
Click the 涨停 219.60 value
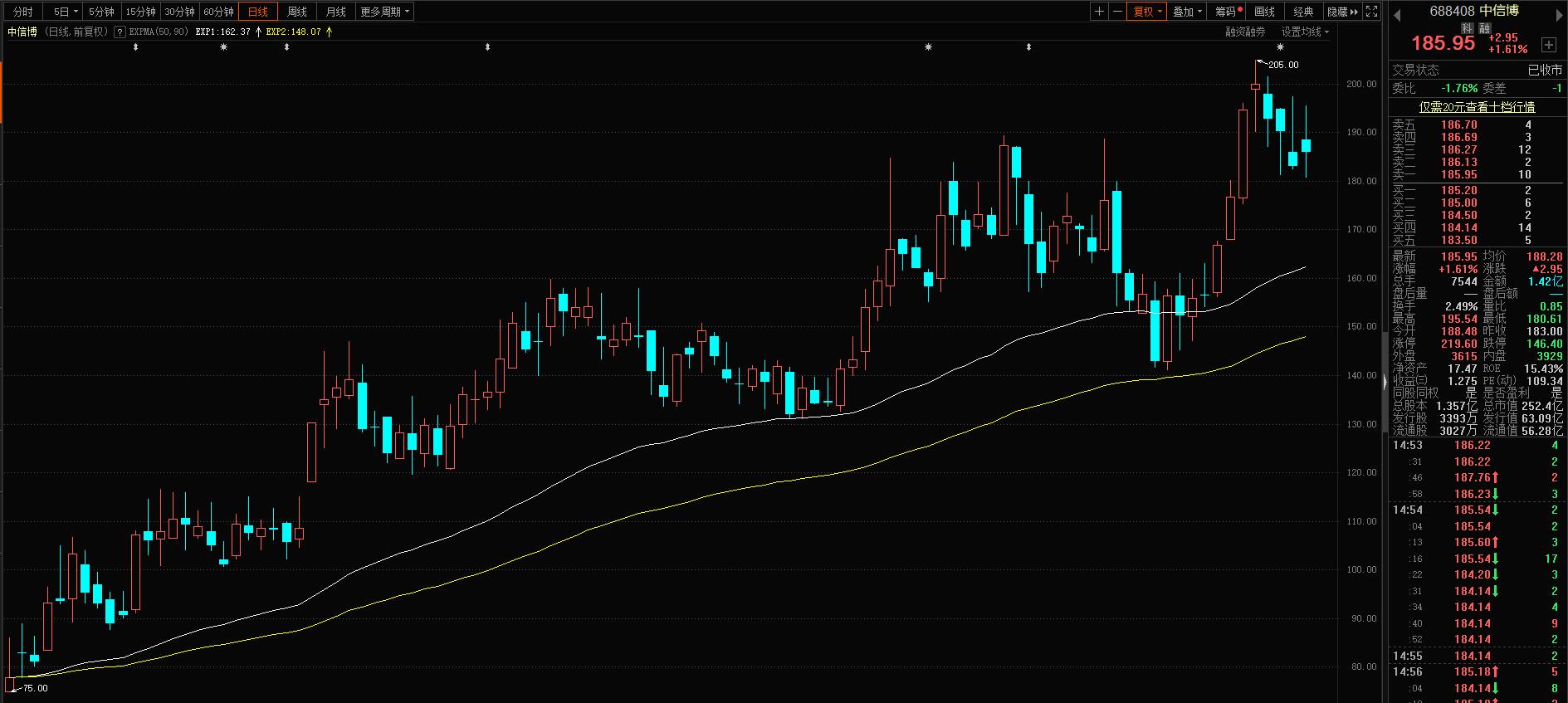[x=1459, y=344]
